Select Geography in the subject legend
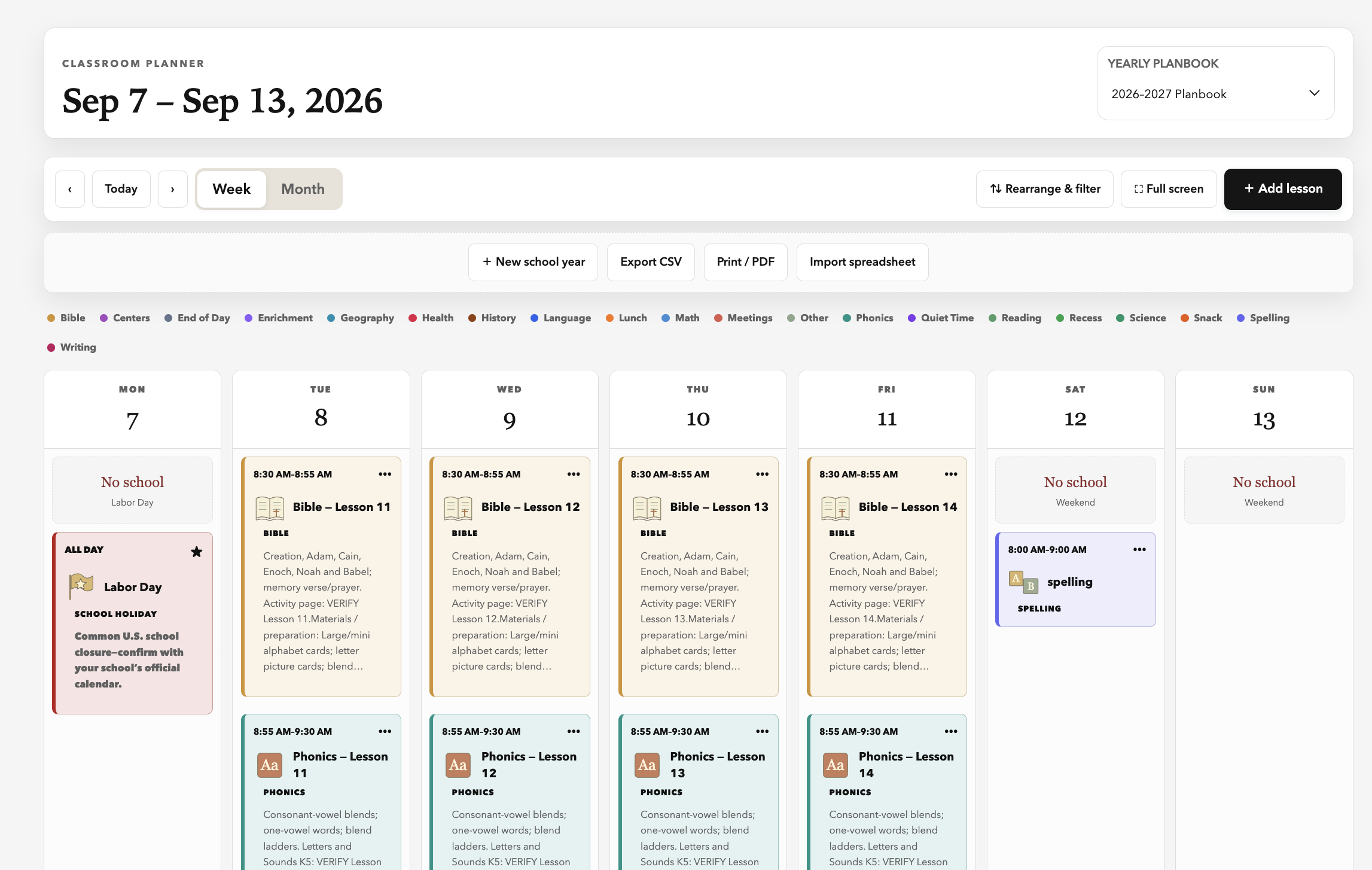 click(361, 318)
